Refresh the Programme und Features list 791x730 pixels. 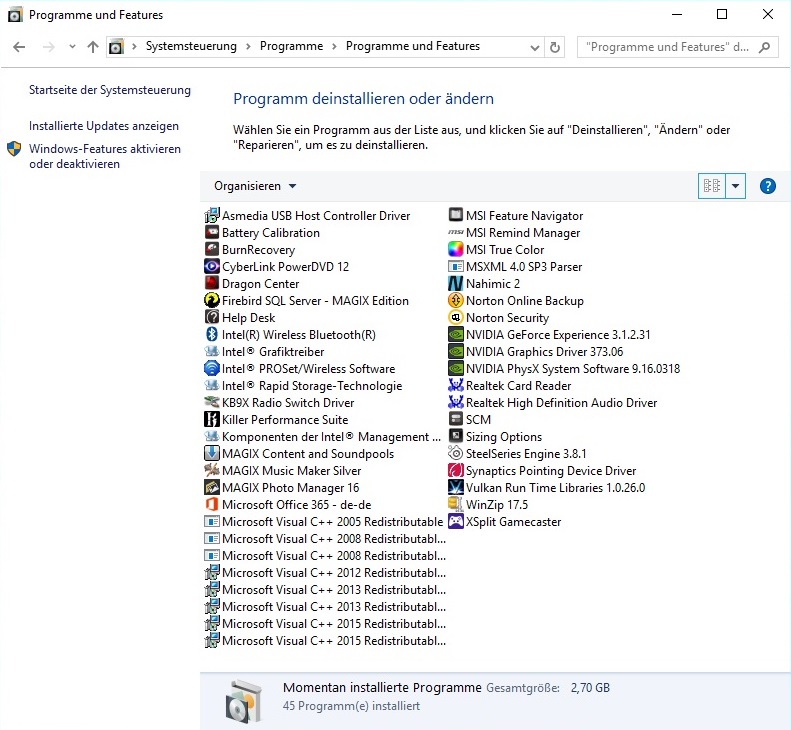pyautogui.click(x=554, y=47)
